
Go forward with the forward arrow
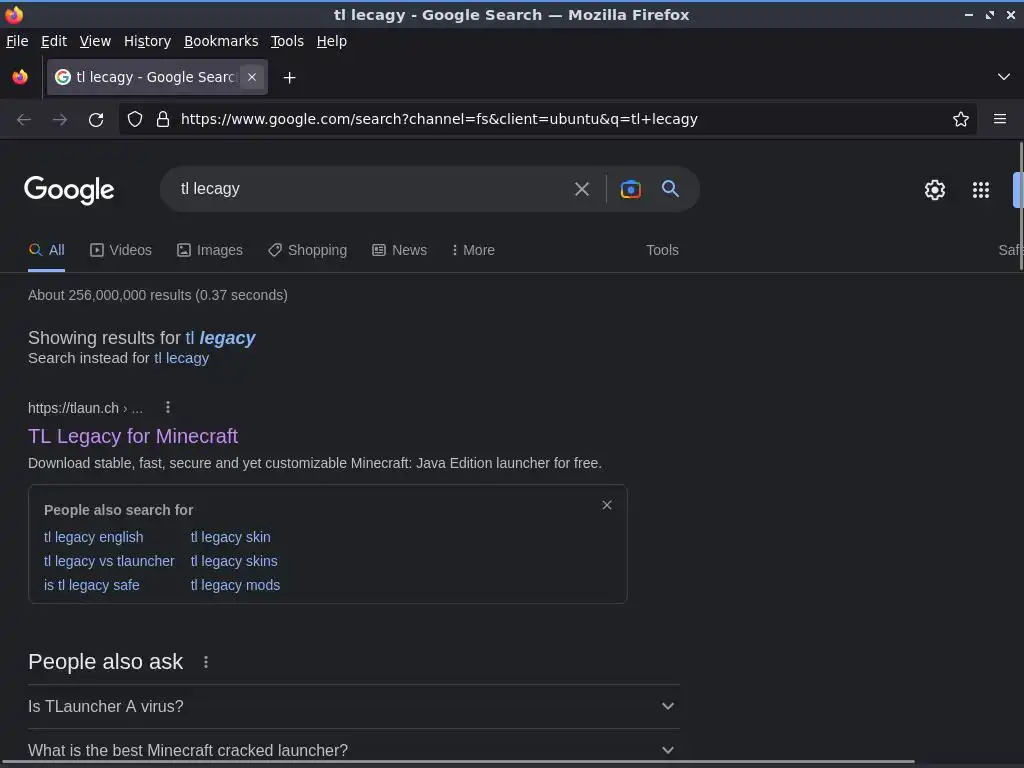[59, 120]
